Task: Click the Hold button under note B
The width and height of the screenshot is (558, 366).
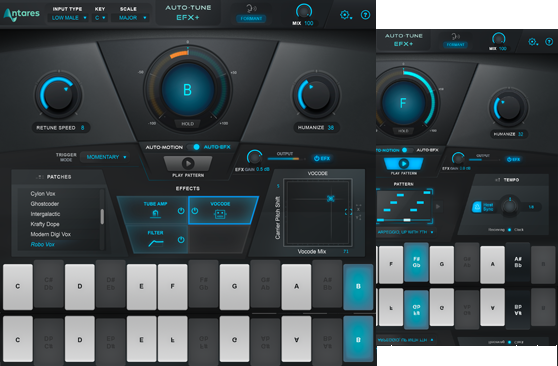Action: (188, 124)
